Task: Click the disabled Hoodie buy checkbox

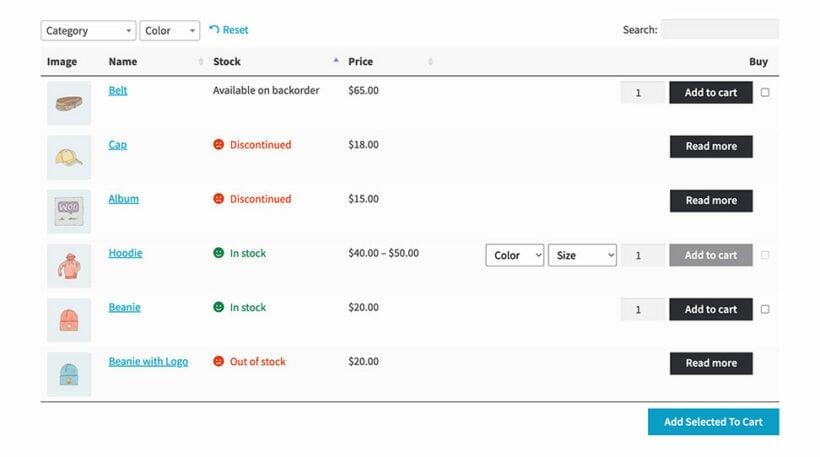Action: (x=765, y=255)
